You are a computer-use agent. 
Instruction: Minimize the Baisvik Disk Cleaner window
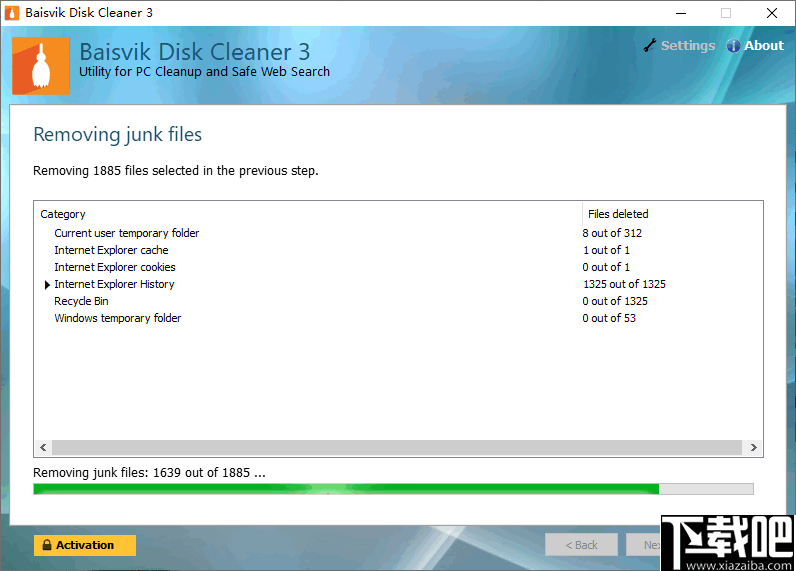pos(681,13)
